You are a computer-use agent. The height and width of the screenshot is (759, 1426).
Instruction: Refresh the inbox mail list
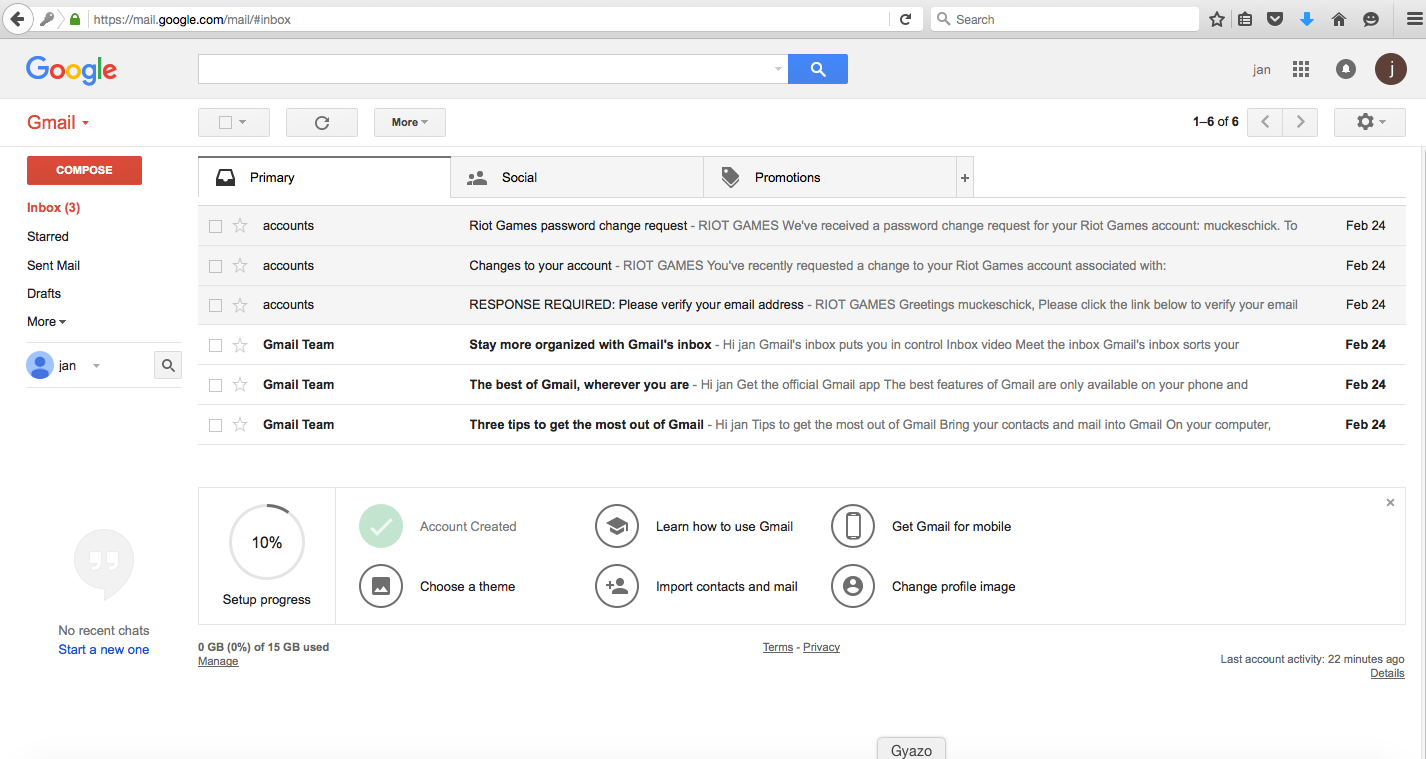[322, 122]
